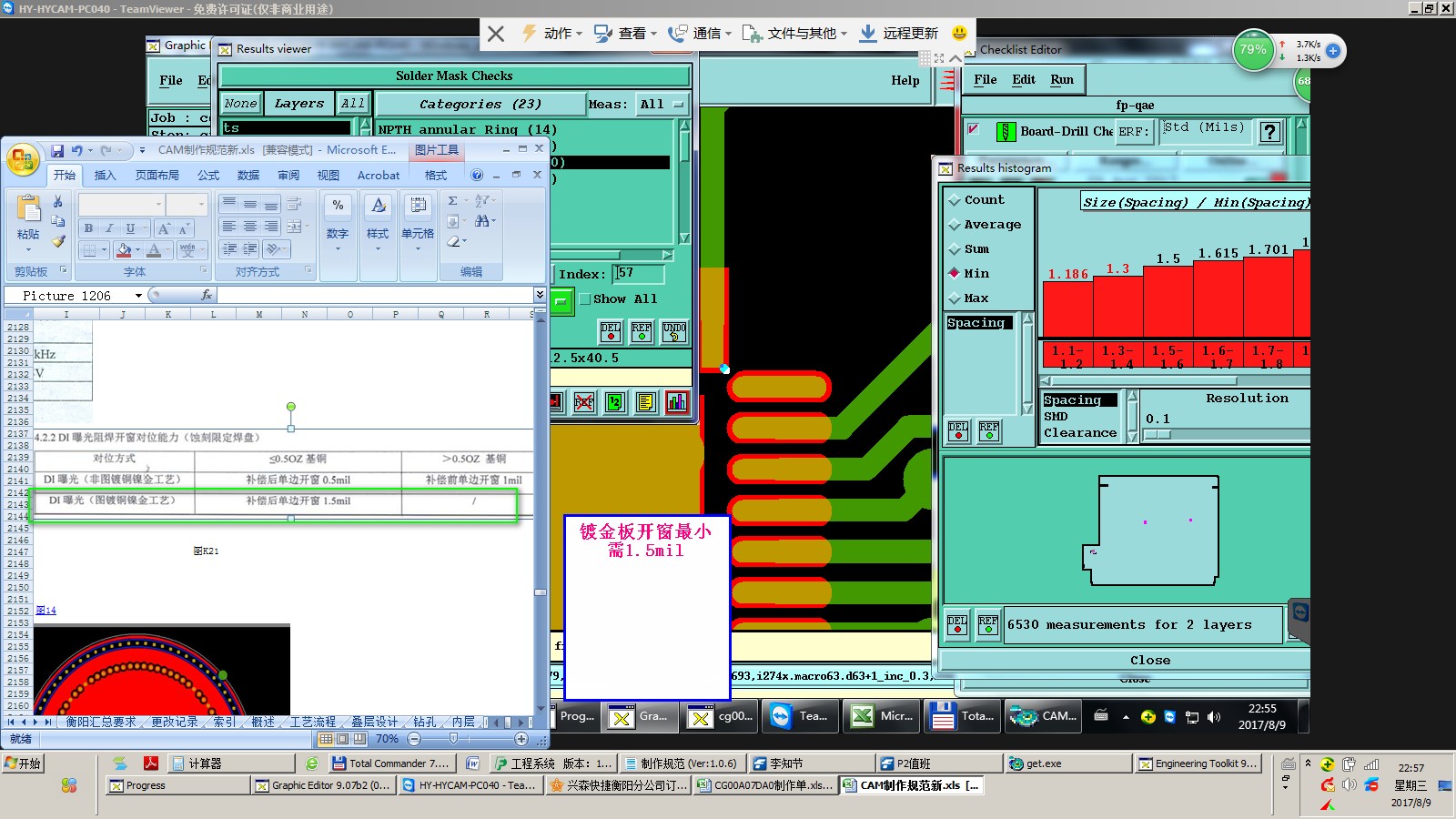The image size is (1456, 819).
Task: Open the question mark help in Checklist Editor
Action: pyautogui.click(x=1270, y=132)
